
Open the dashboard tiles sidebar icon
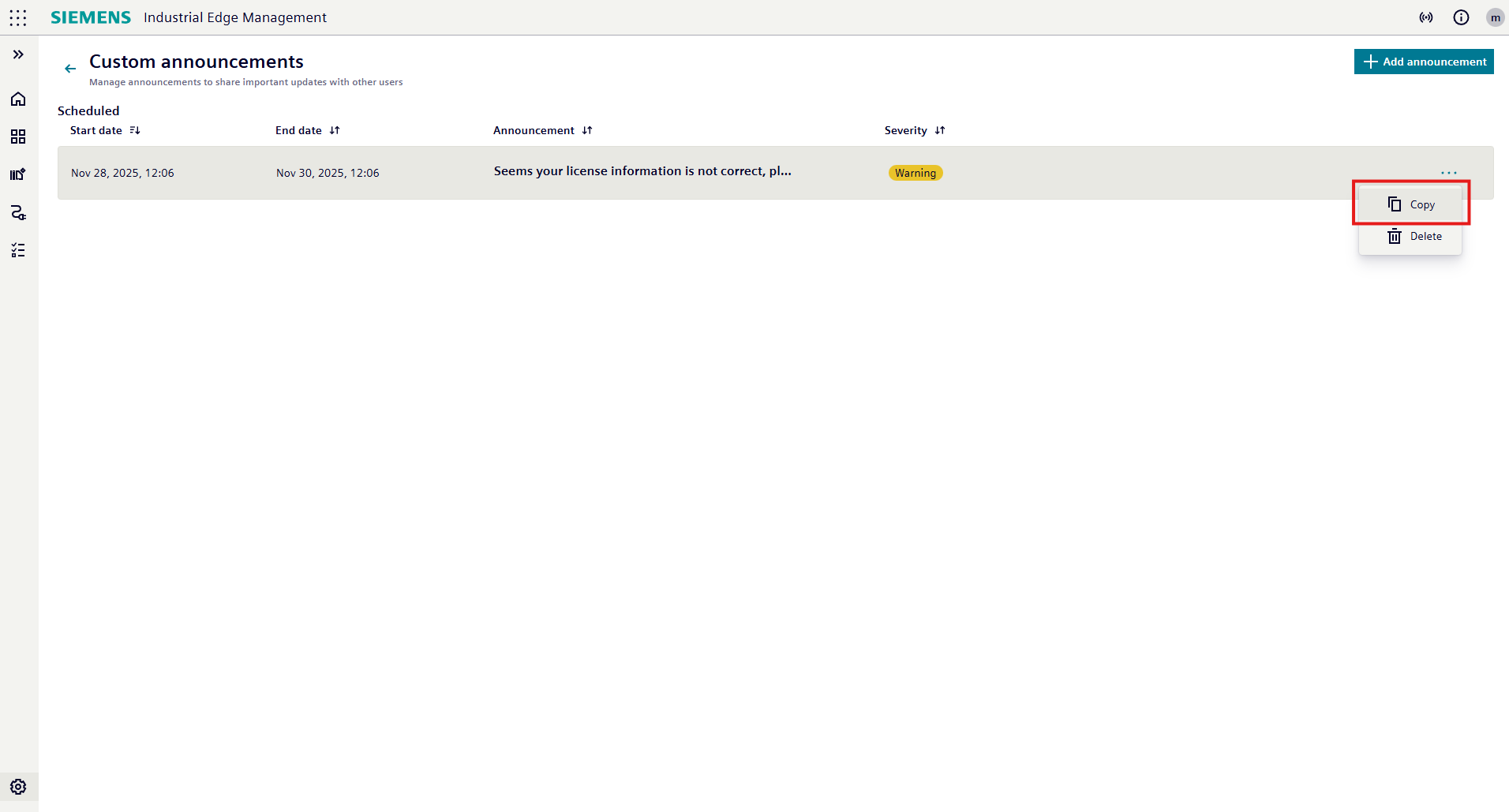point(18,137)
